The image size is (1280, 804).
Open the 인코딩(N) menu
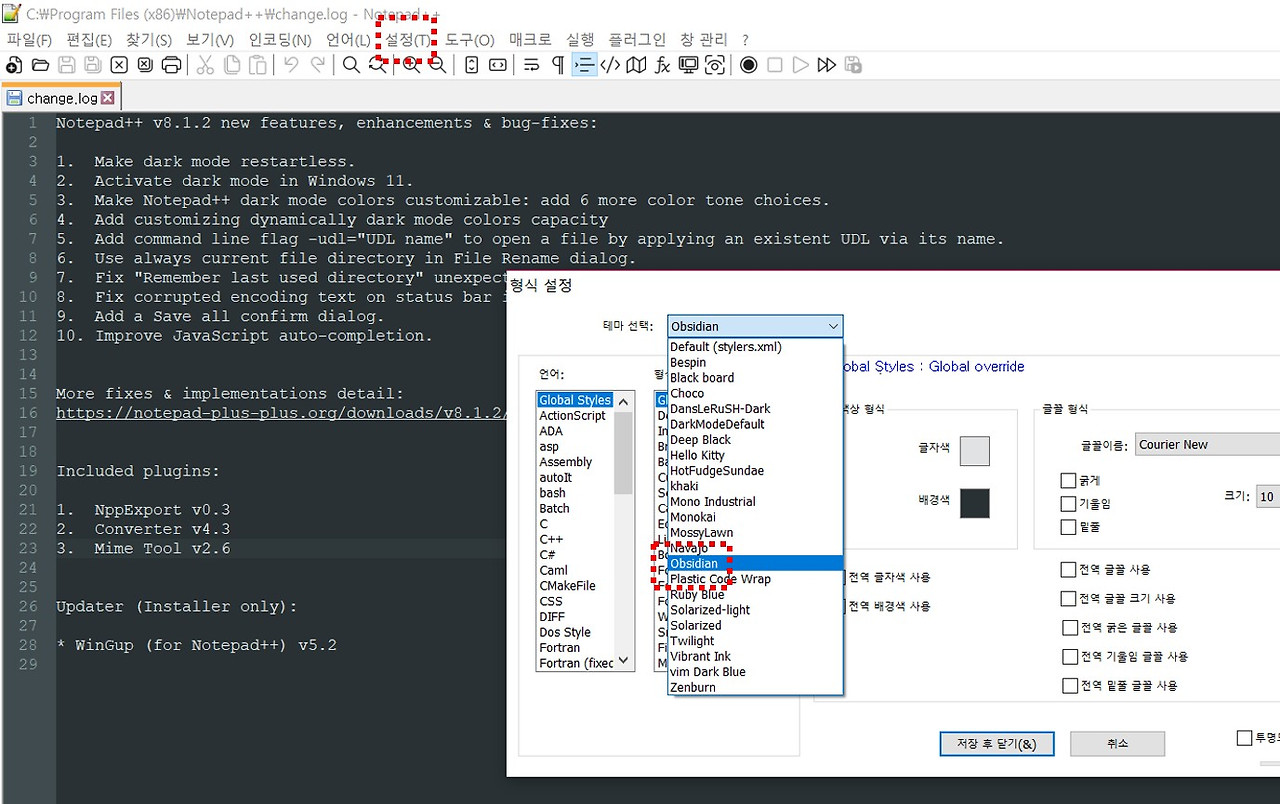click(x=279, y=40)
